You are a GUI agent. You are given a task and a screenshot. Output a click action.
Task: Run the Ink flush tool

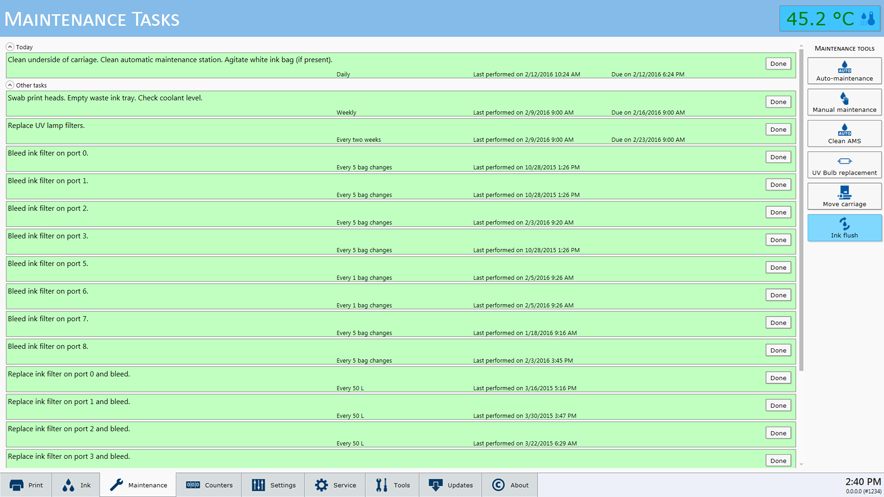[844, 228]
